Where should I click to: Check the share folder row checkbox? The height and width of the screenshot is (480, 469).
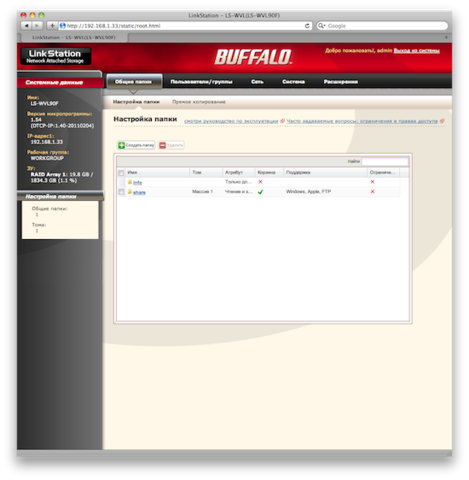(x=121, y=192)
